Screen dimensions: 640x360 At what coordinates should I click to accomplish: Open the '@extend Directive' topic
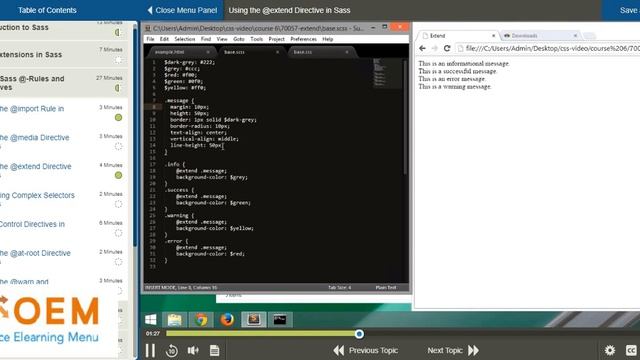[x=36, y=167]
